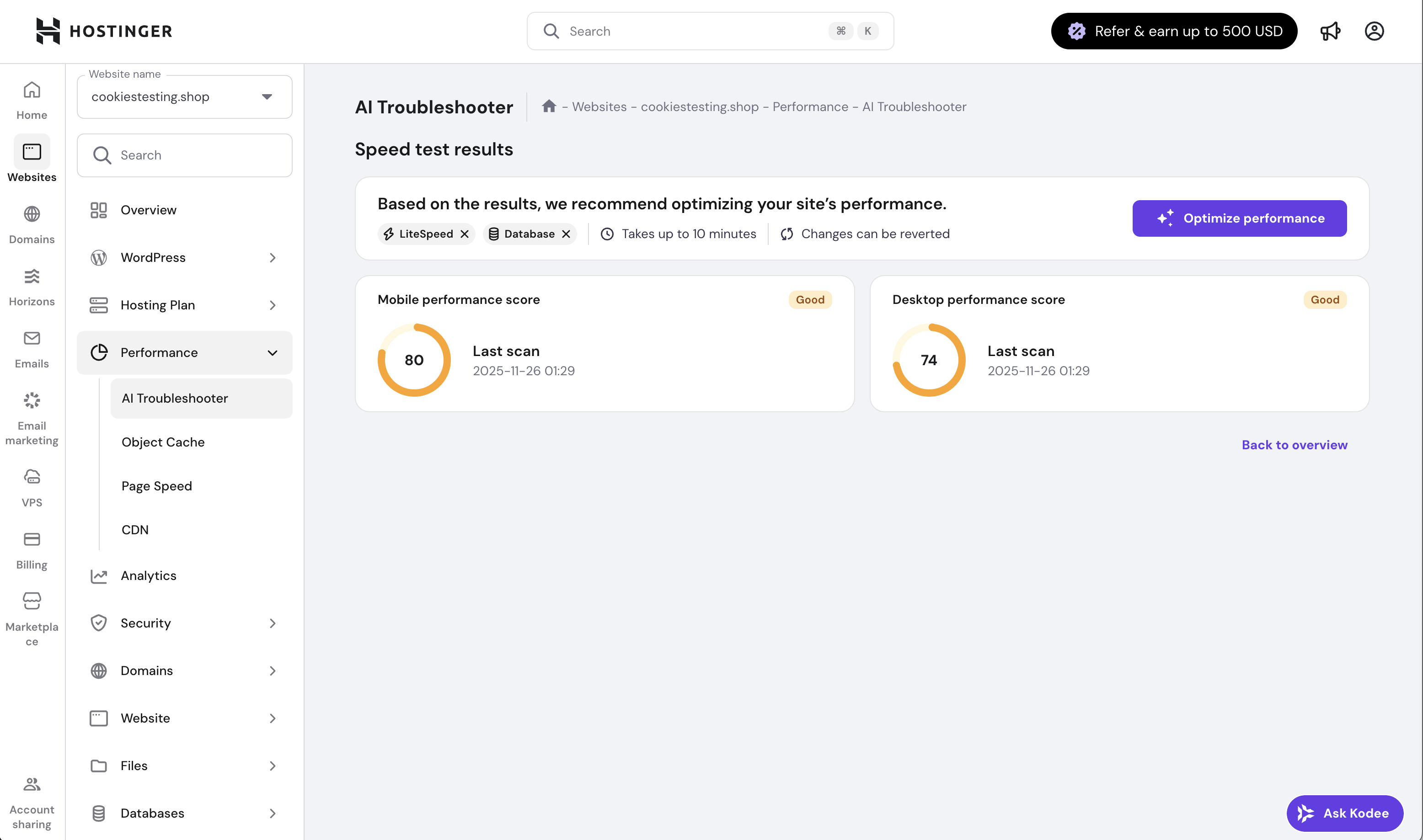Open the Page Speed menu item
This screenshot has width=1423, height=840.
tap(156, 486)
